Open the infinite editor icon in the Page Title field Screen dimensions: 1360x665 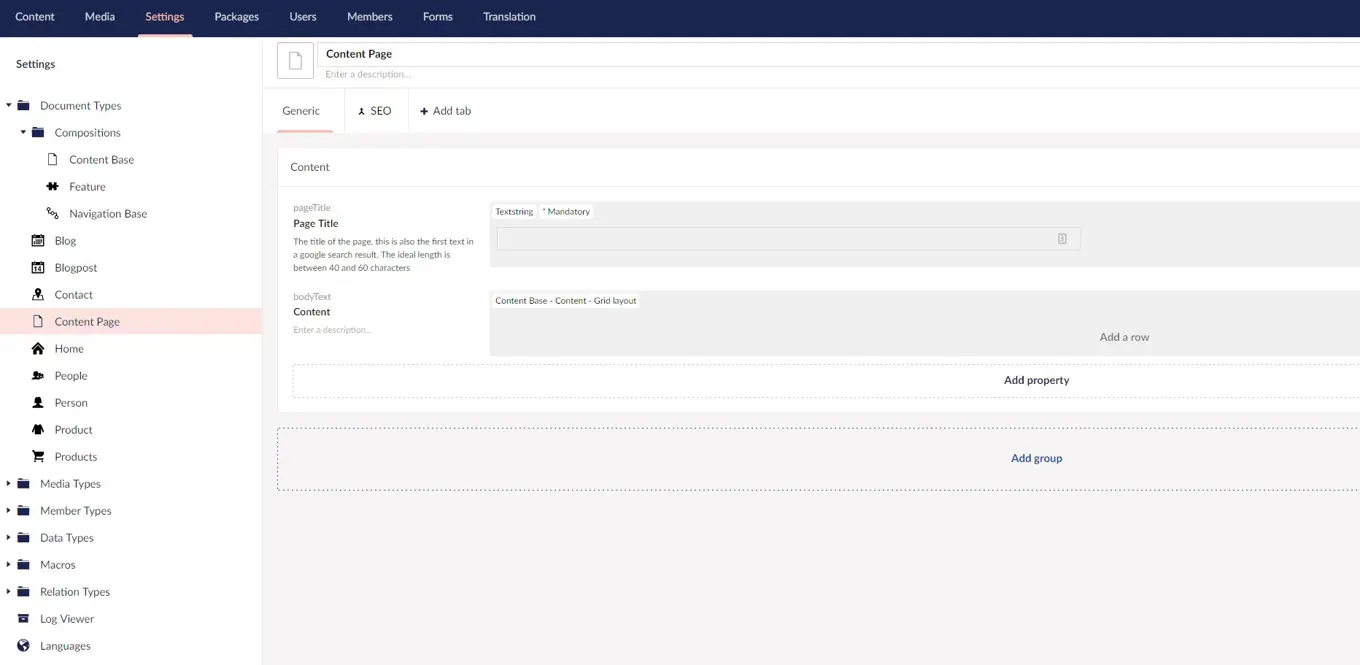click(x=1062, y=238)
